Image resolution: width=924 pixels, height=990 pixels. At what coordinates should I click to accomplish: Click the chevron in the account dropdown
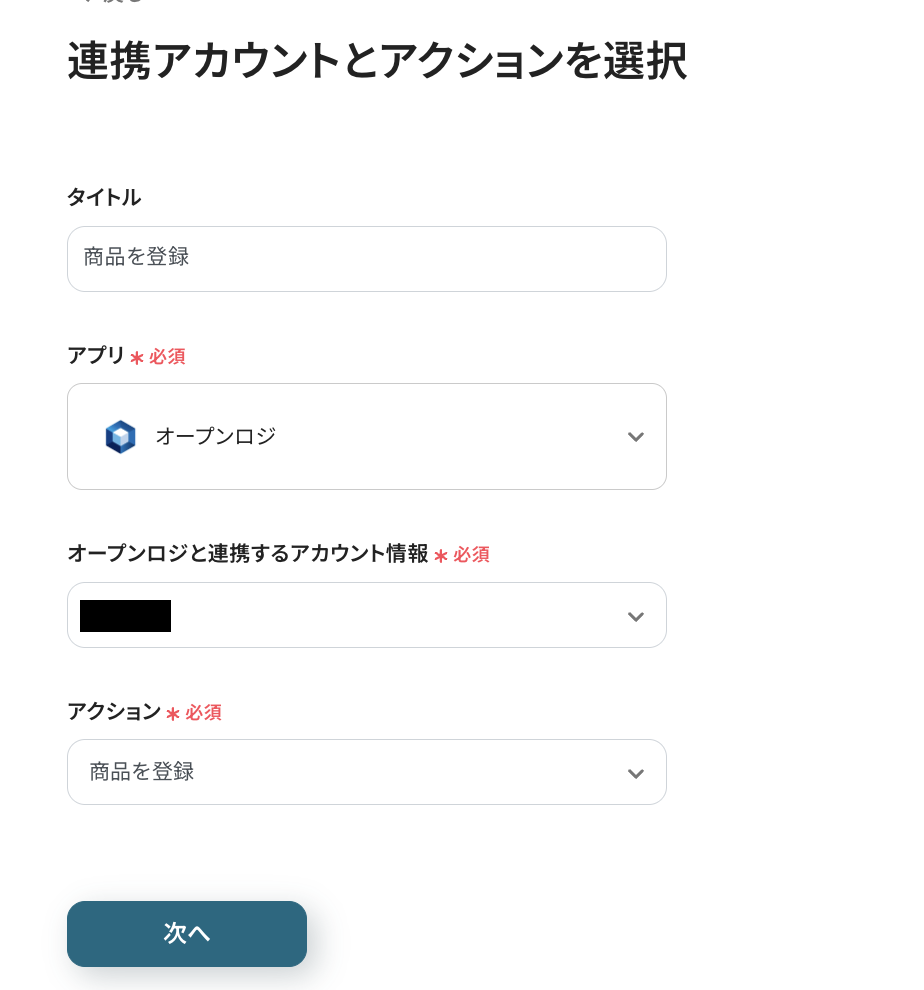pyautogui.click(x=635, y=616)
